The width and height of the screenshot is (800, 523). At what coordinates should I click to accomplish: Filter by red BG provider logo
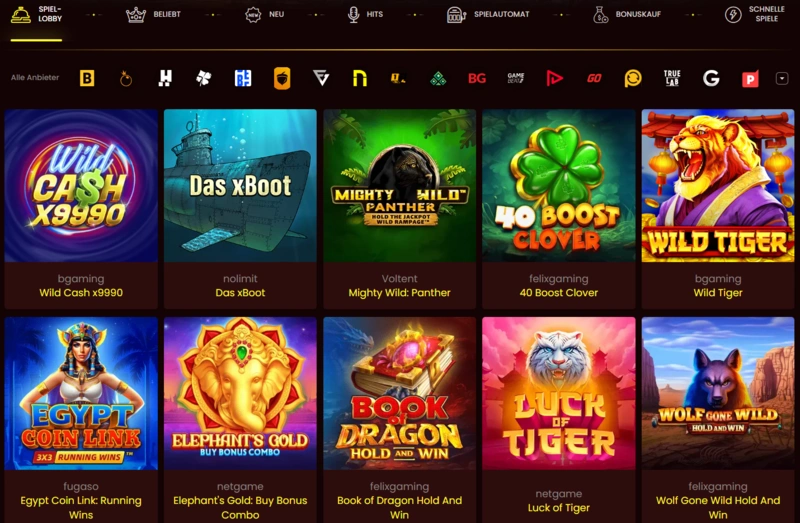click(477, 78)
